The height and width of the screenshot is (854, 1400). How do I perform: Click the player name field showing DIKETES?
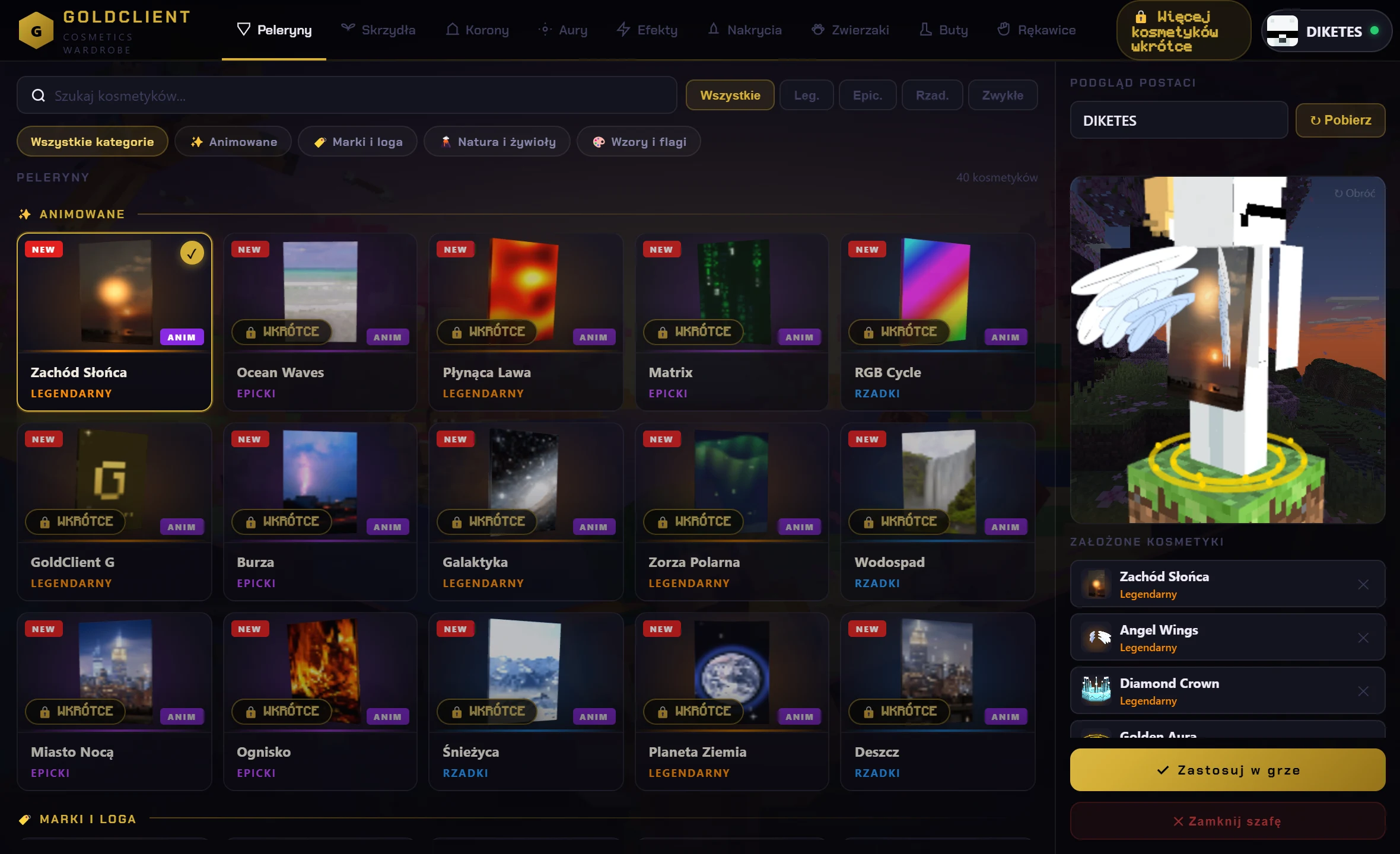coord(1179,120)
